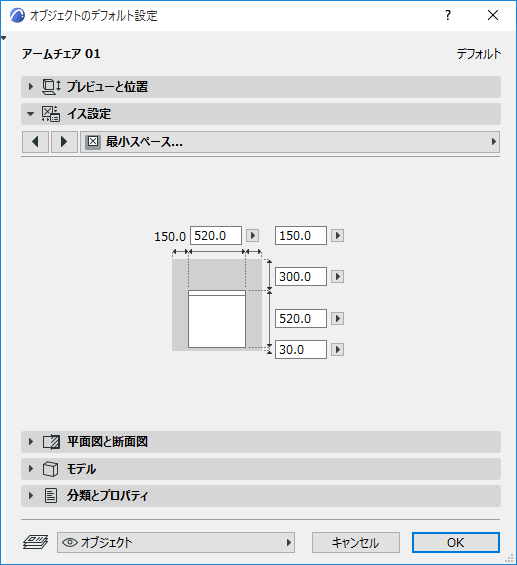Edit the vertical 520.0 depth field

click(301, 318)
